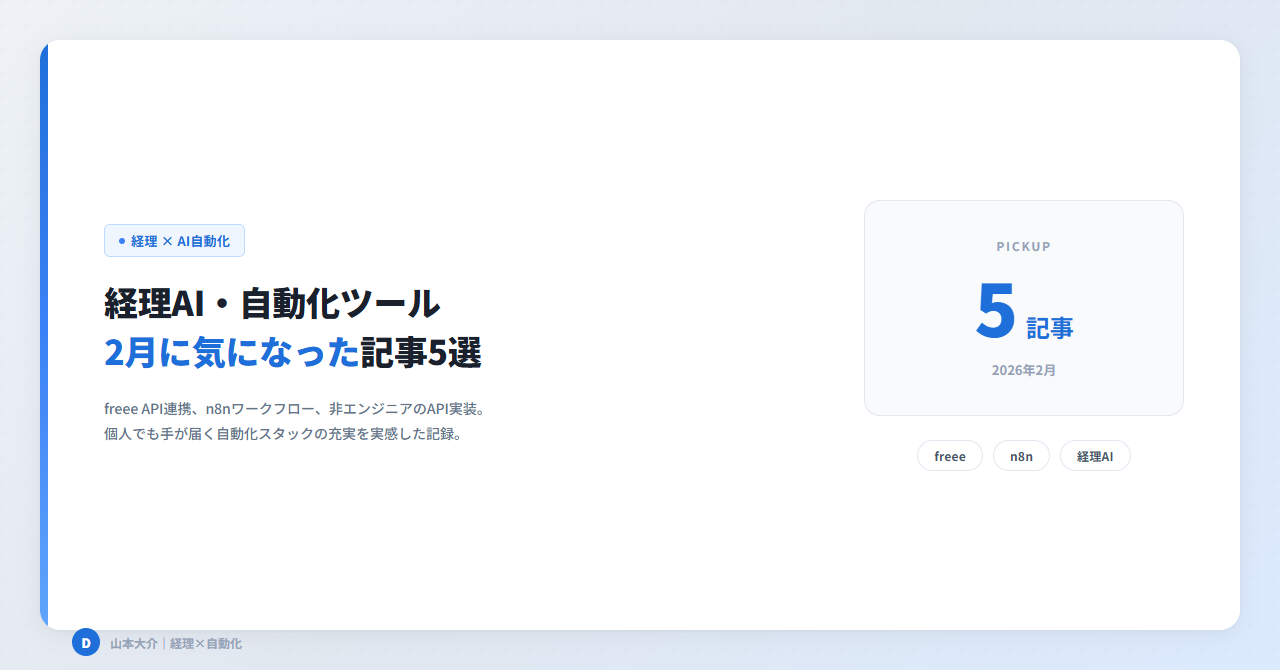Select the large blue number 5

[x=995, y=313]
